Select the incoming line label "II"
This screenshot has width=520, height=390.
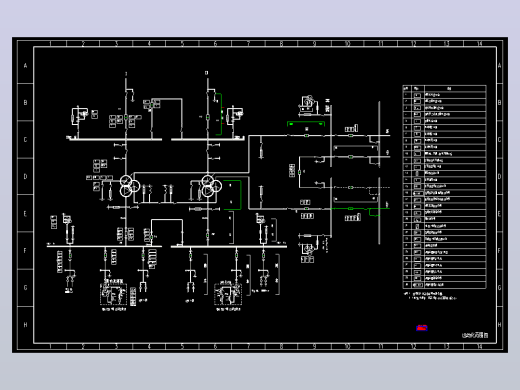click(x=207, y=73)
